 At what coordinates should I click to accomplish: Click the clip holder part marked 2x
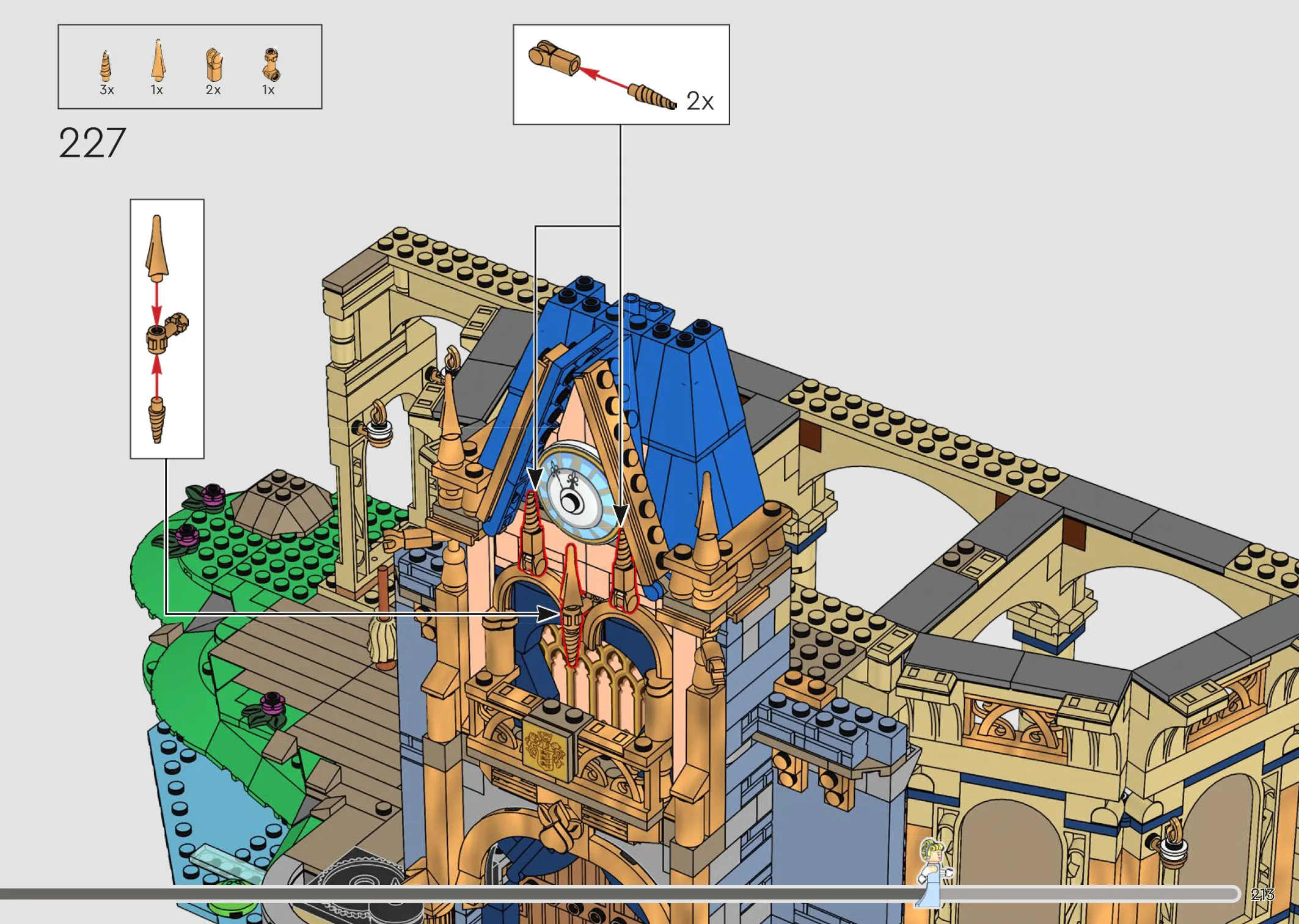pyautogui.click(x=213, y=65)
